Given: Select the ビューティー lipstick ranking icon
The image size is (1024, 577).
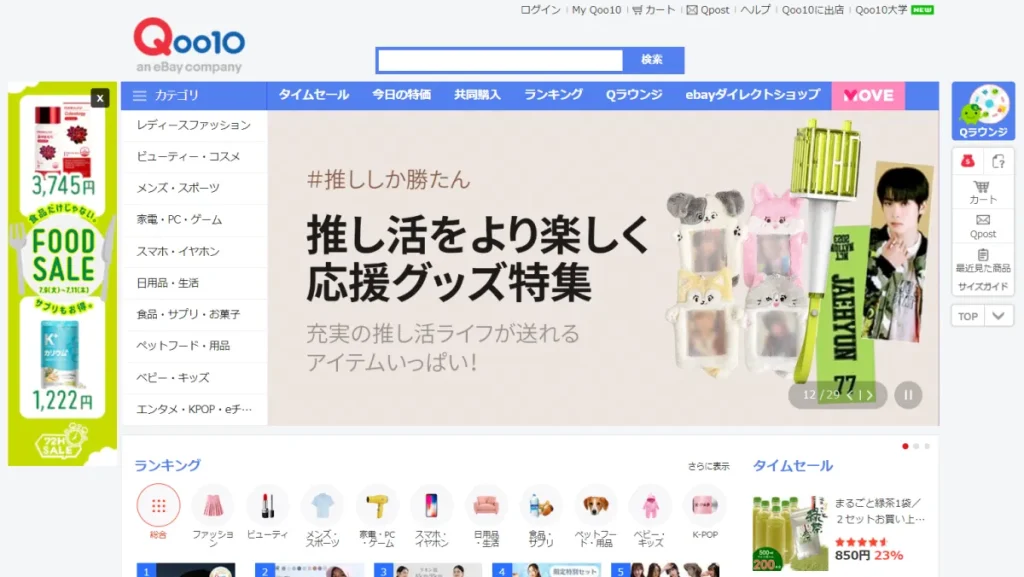Looking at the screenshot, I should [268, 506].
